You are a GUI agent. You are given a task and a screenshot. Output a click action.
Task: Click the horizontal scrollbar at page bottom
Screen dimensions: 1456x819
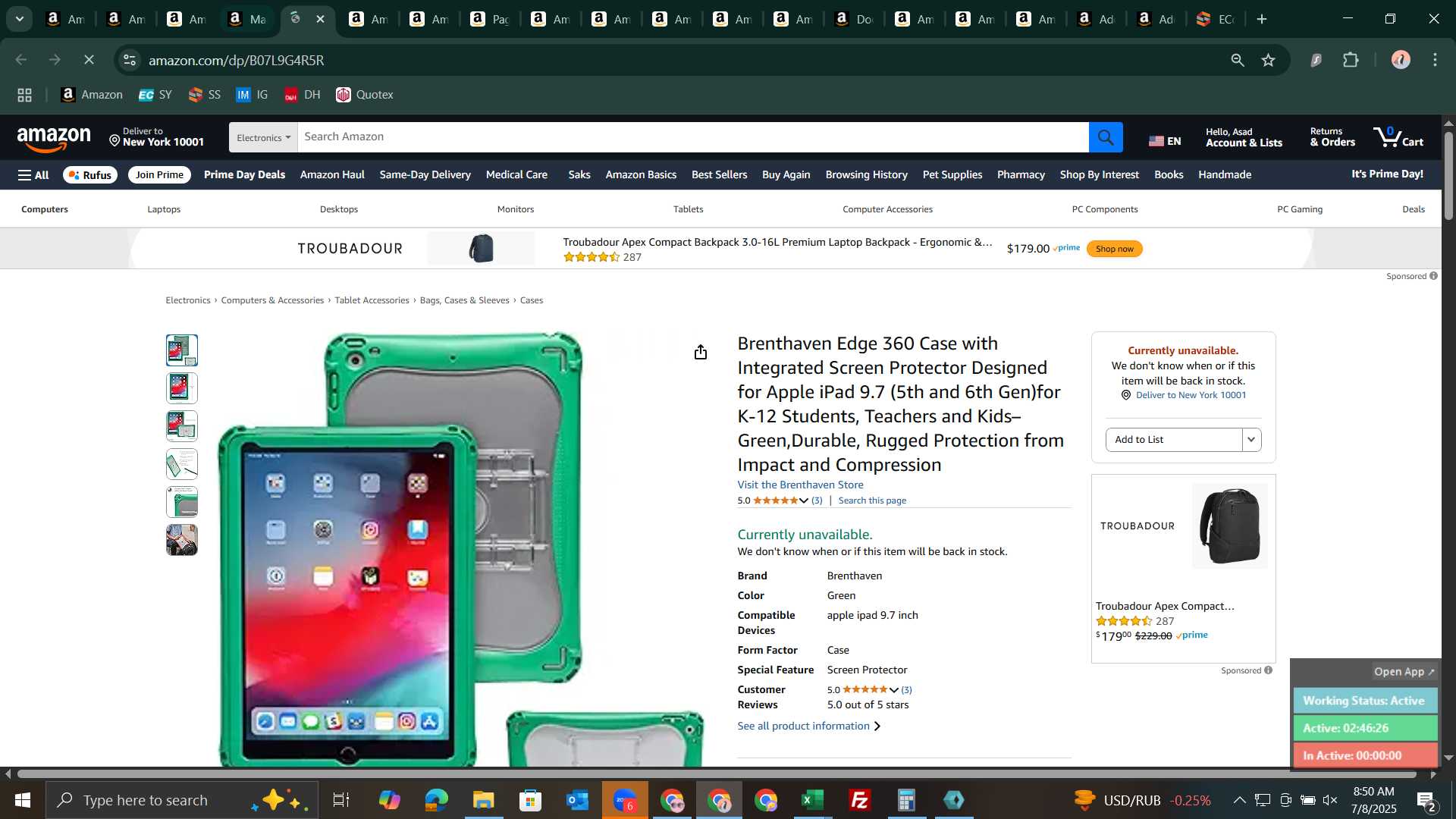pos(717,774)
